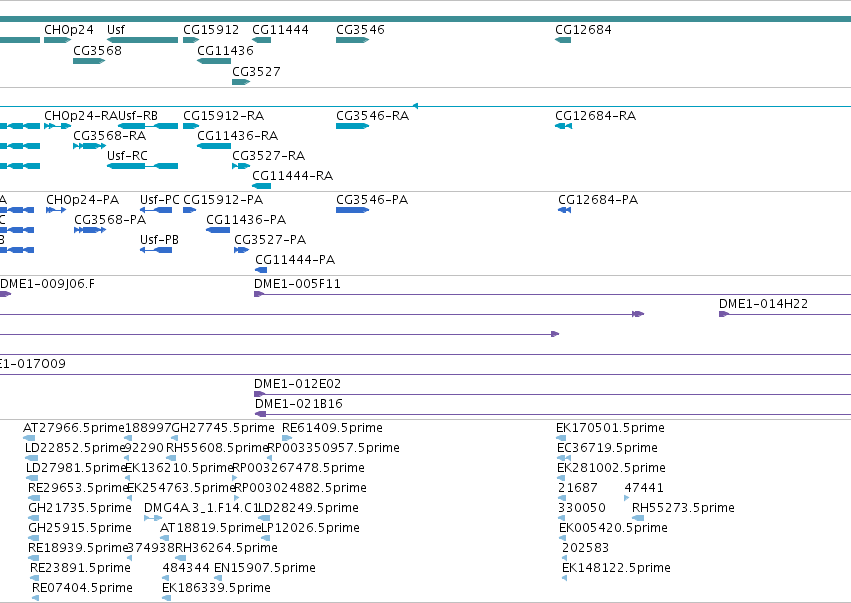Select protein Usf-PC label
851x603 pixels.
[x=160, y=200]
